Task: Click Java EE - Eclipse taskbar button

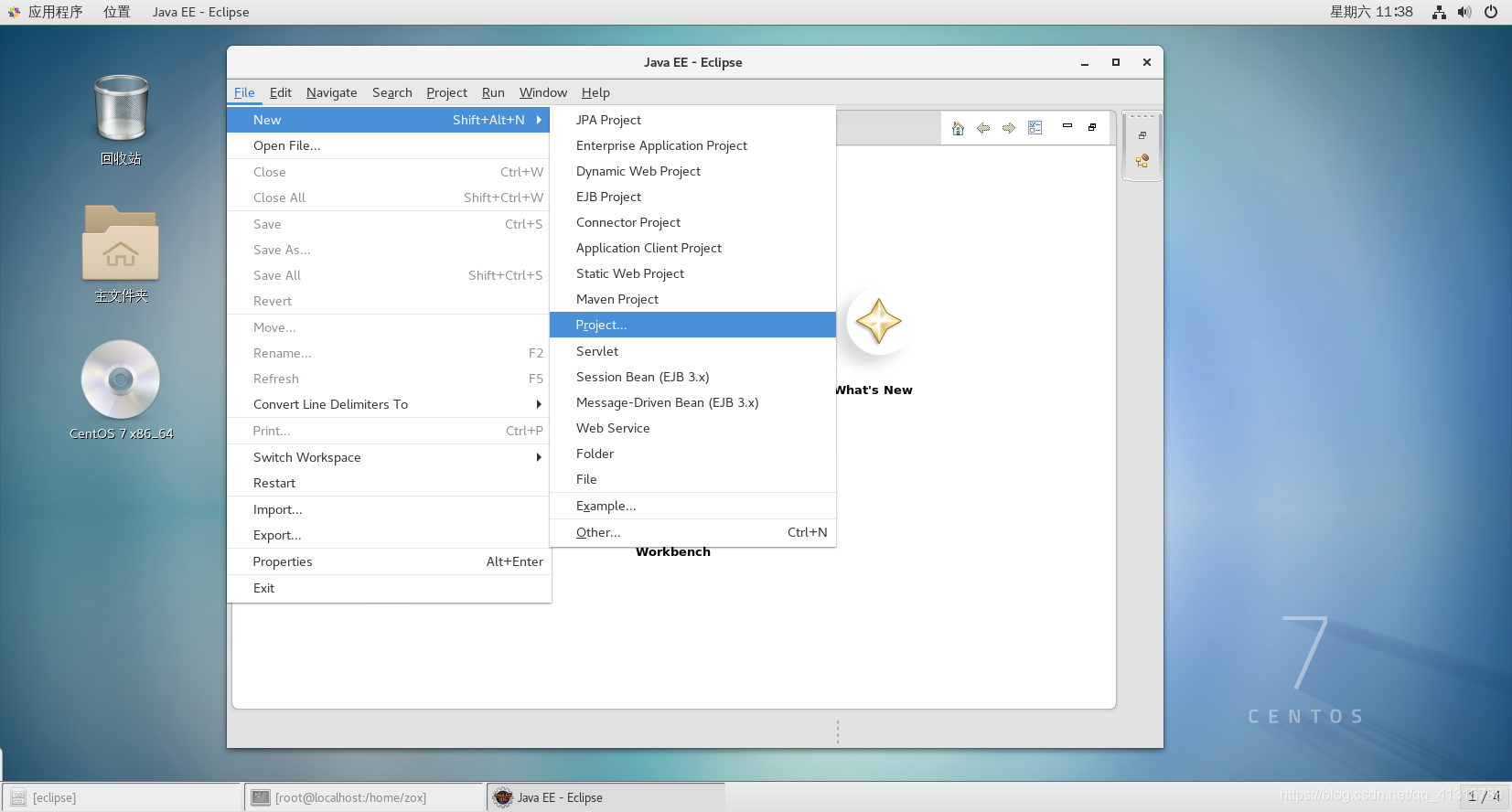Action: coord(606,797)
